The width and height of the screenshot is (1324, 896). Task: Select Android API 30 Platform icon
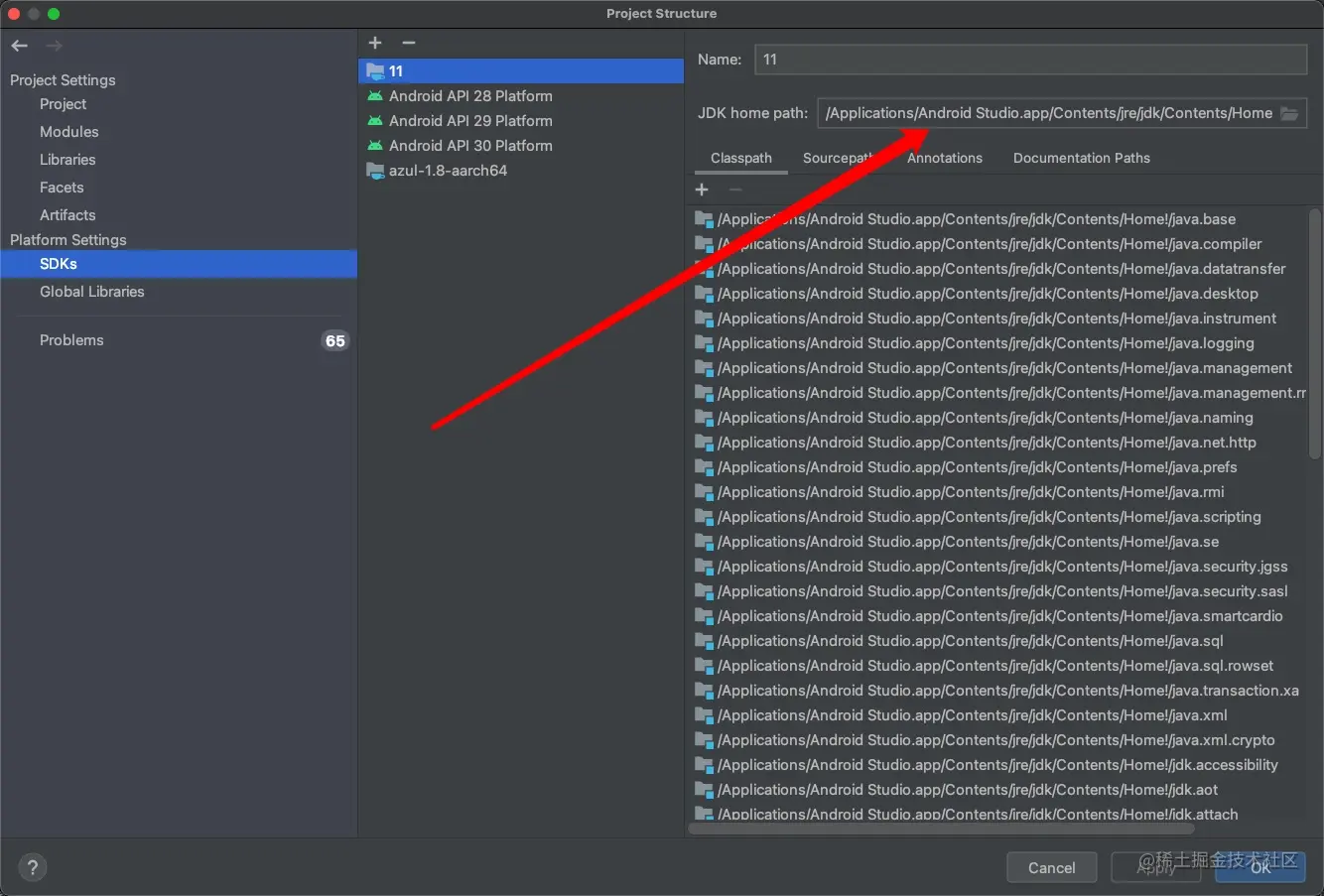coord(375,146)
